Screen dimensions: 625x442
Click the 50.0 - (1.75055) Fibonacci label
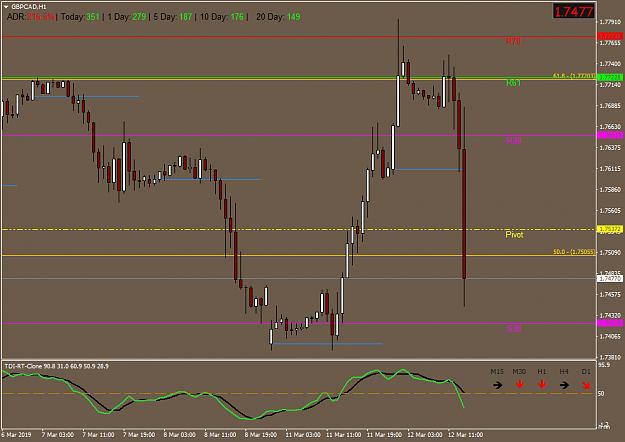click(x=574, y=252)
